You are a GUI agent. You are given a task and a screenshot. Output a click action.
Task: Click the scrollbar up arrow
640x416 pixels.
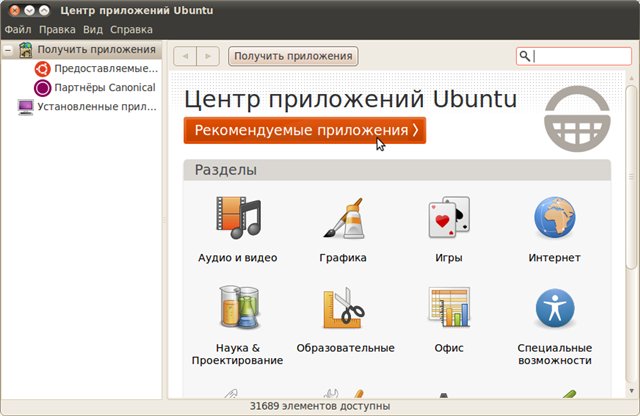click(x=631, y=78)
